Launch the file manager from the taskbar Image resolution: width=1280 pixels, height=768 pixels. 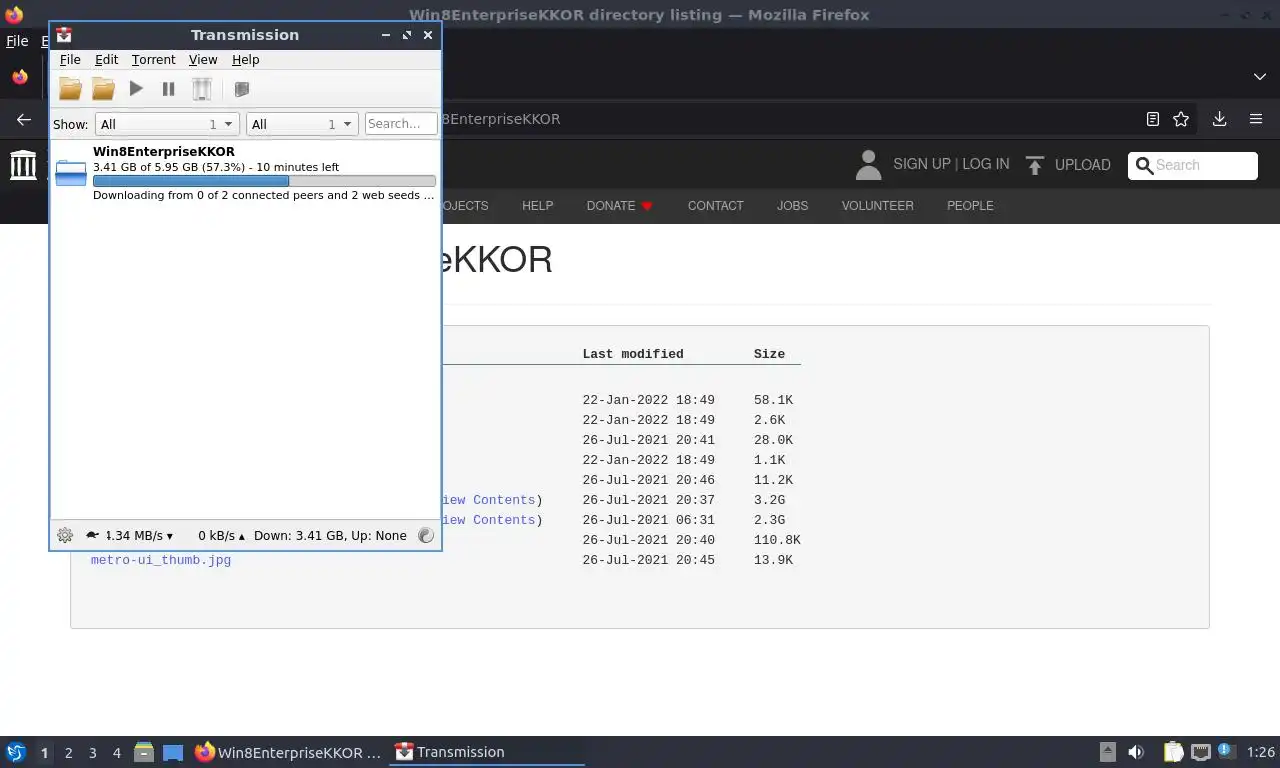[x=144, y=752]
